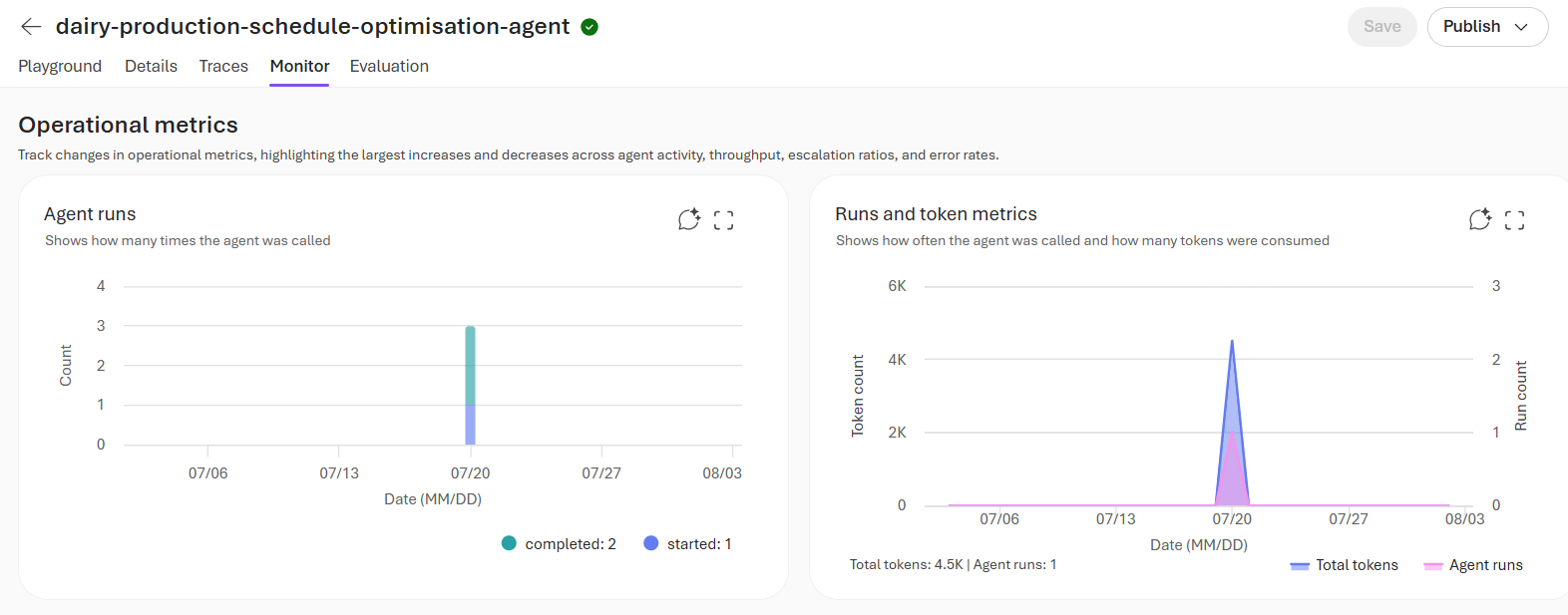Toggle the started series in legend

pos(688,543)
